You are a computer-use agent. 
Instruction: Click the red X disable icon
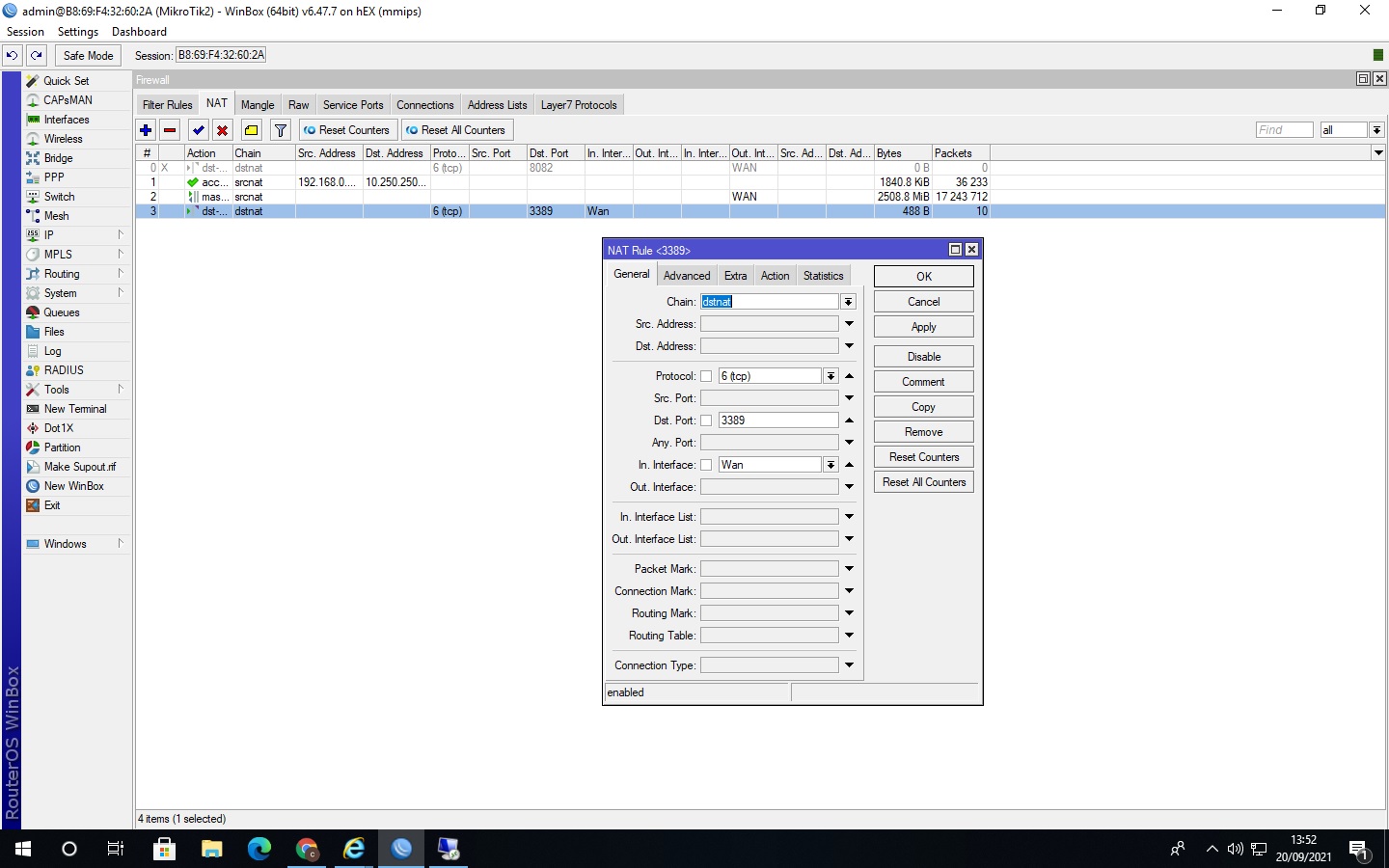pos(223,130)
